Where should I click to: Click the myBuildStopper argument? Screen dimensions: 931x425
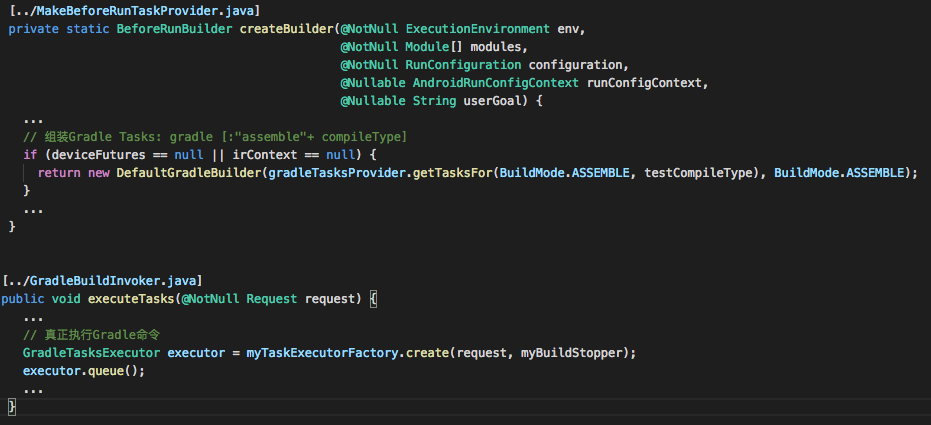click(575, 353)
